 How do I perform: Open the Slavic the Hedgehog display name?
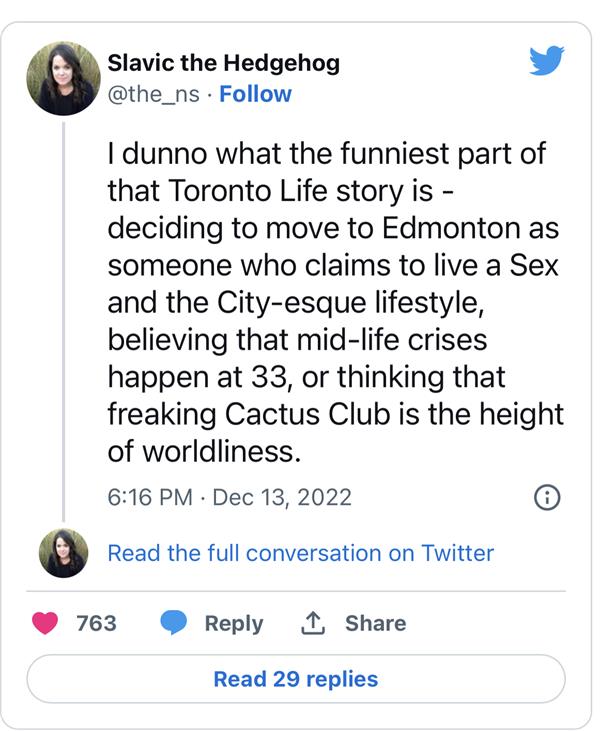point(223,63)
